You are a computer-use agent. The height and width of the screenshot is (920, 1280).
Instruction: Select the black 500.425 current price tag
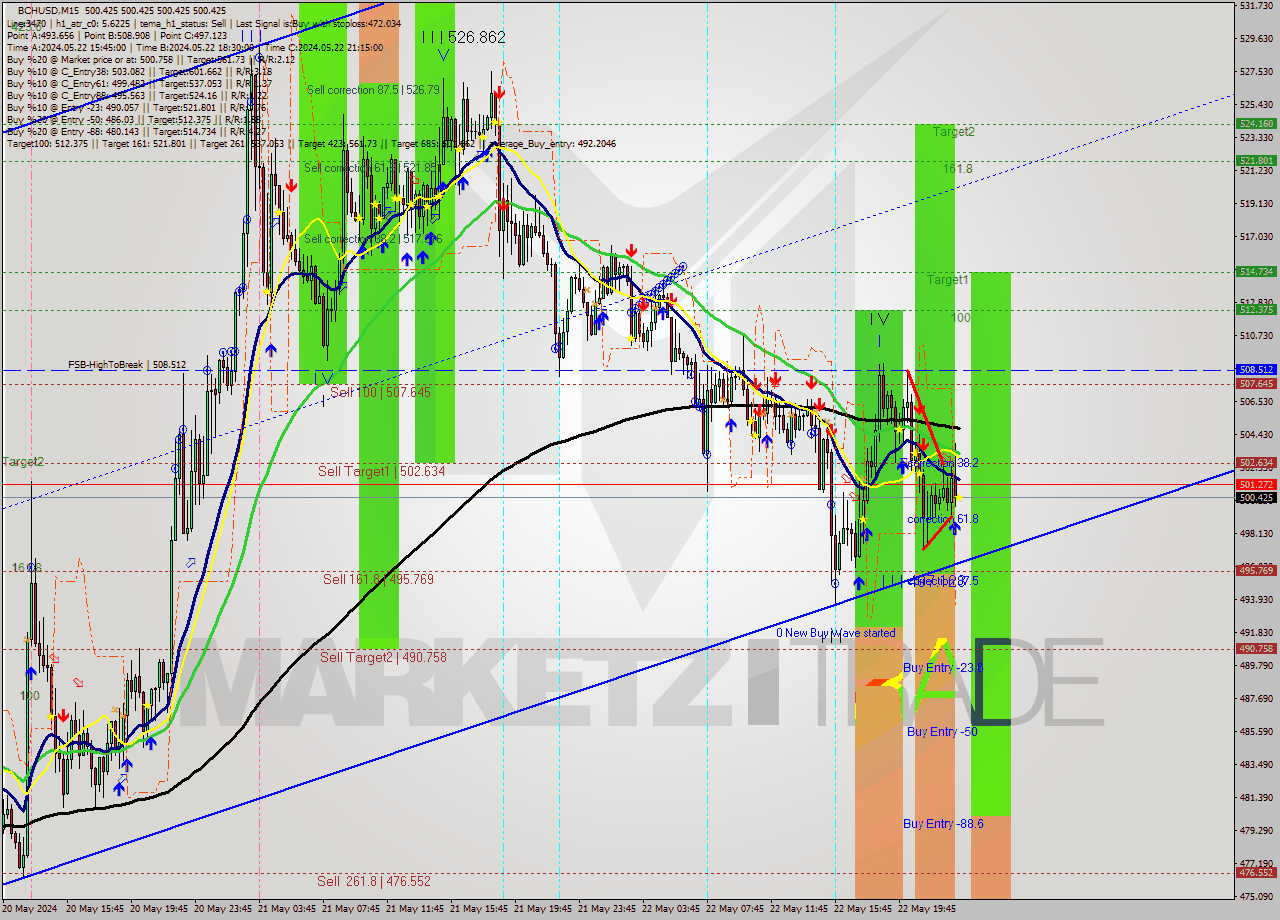[x=1256, y=497]
